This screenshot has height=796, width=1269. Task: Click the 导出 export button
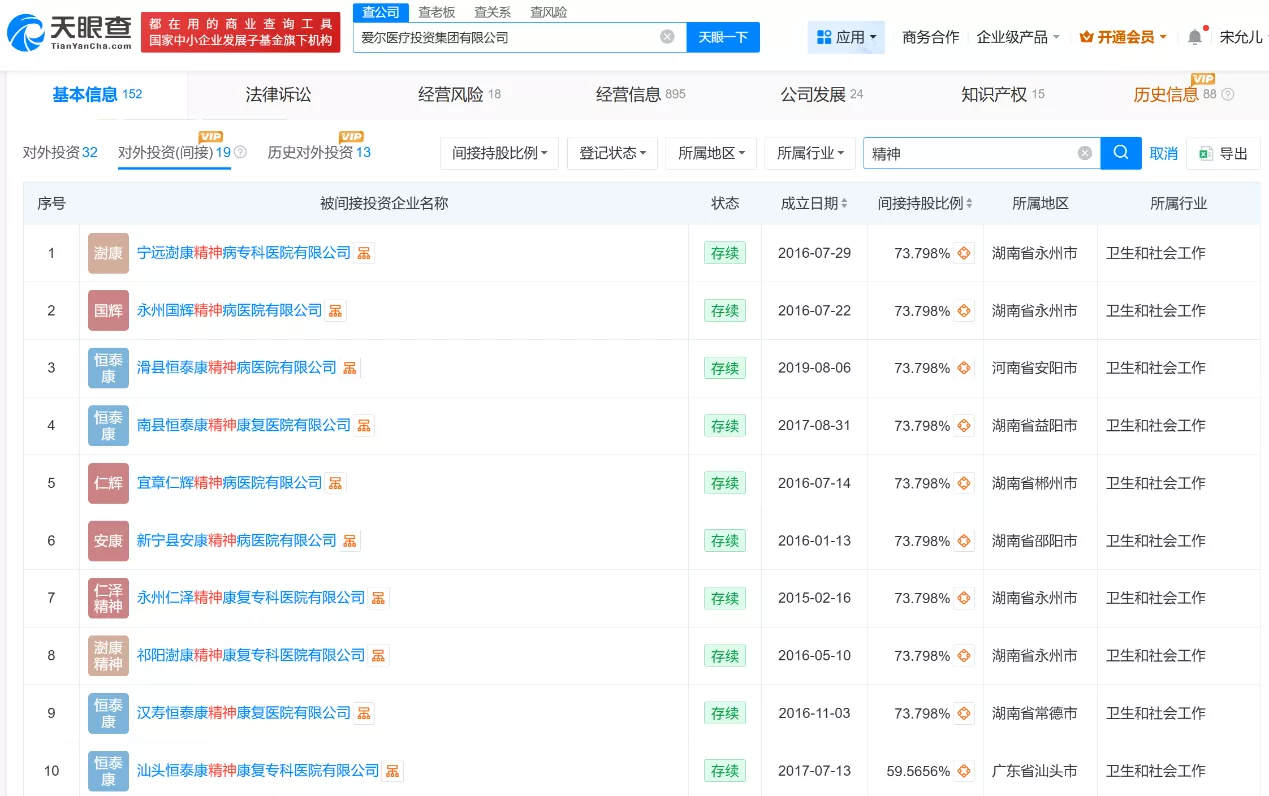click(1223, 153)
